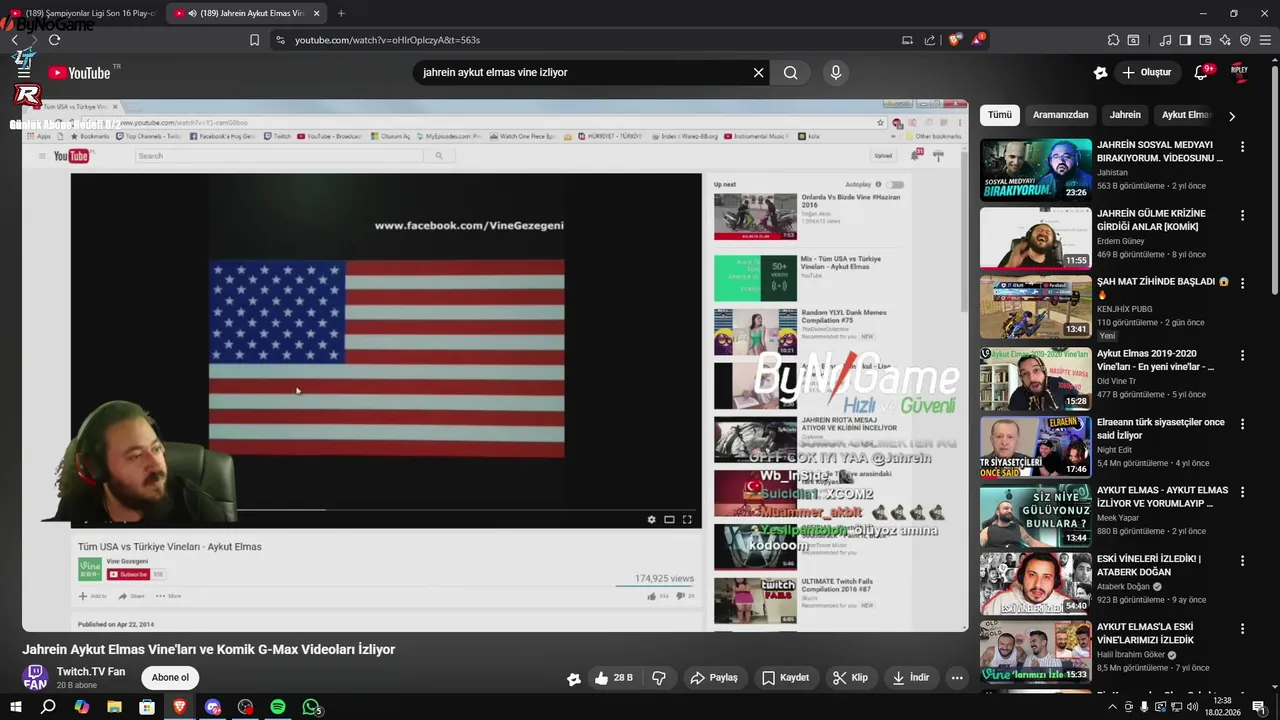Open Brave Shields lion icon
This screenshot has height=720, width=1280.
pyautogui.click(x=954, y=40)
